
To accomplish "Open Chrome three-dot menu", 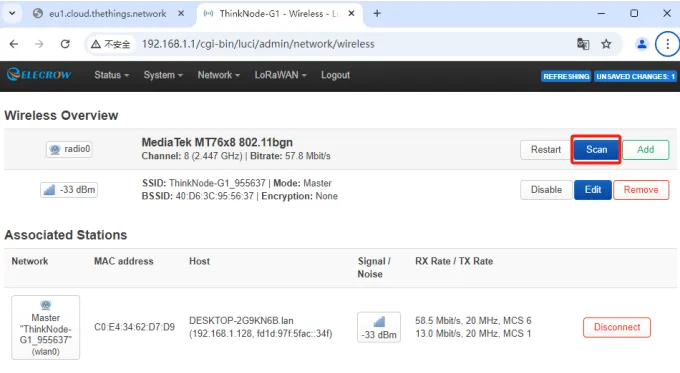I will point(667,44).
